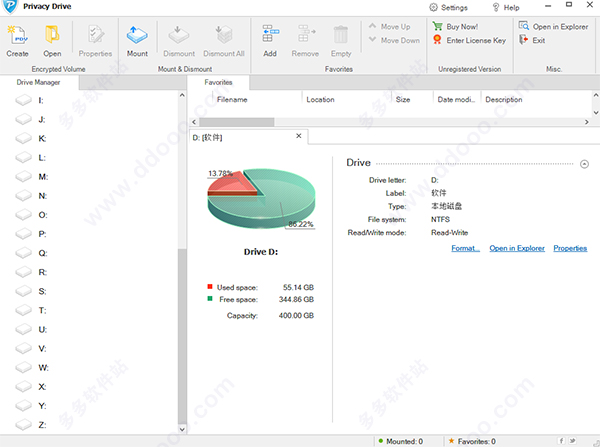The height and width of the screenshot is (447, 600).
Task: Click the Facebook icon in status bar
Action: [562, 441]
